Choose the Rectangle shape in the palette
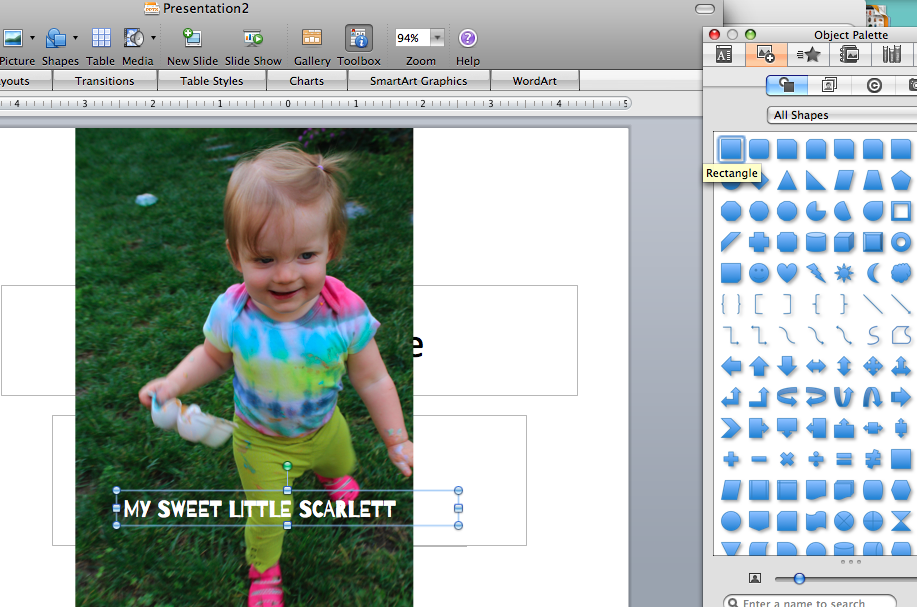The width and height of the screenshot is (917, 607). click(x=732, y=149)
